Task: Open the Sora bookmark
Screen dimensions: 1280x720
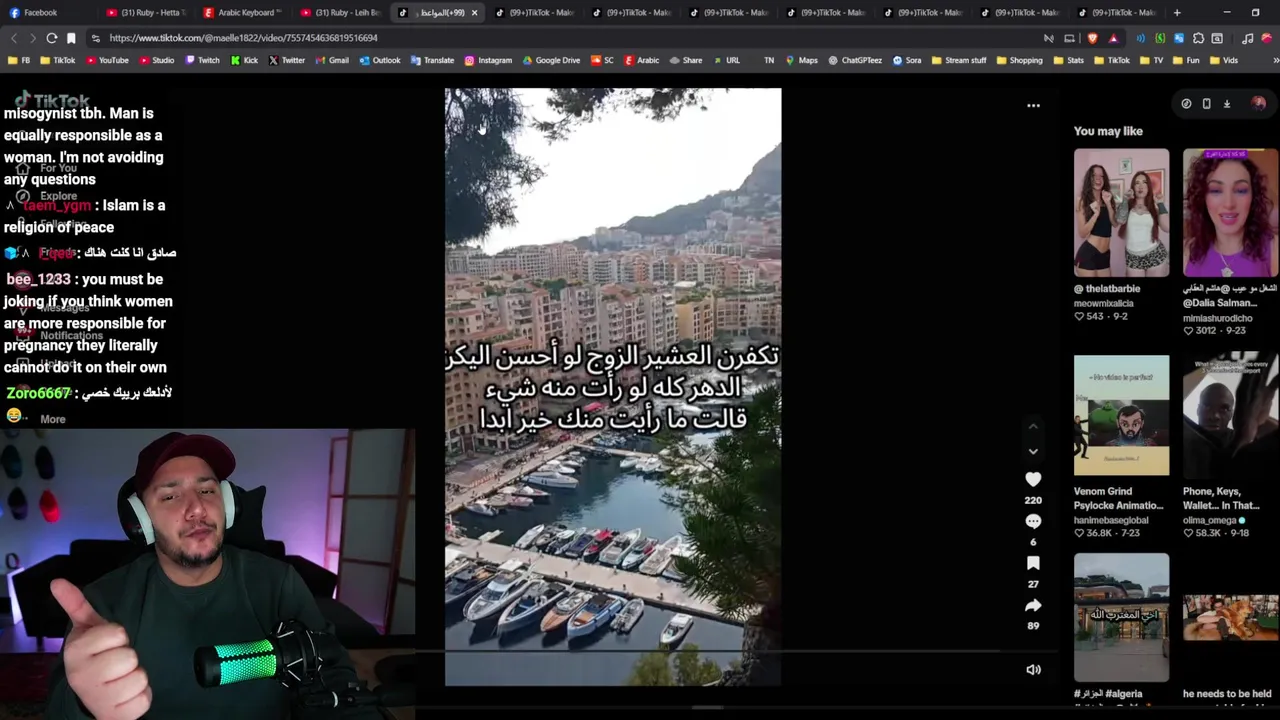Action: pos(906,60)
